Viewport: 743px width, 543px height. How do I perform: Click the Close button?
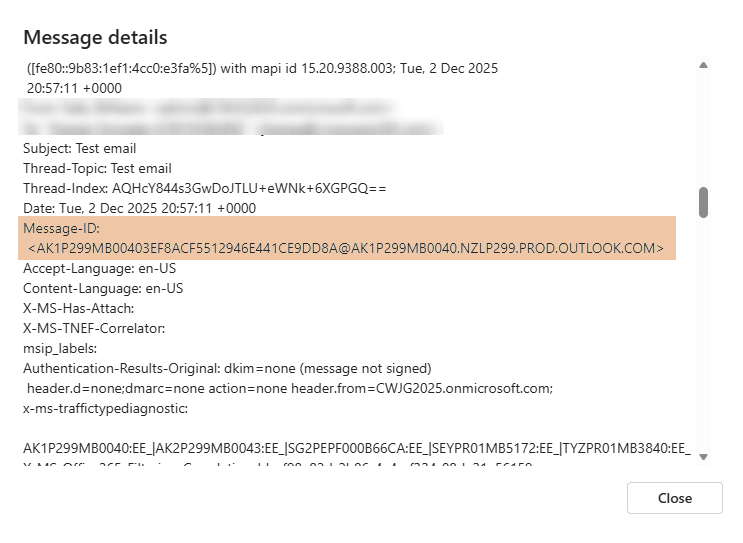674,498
